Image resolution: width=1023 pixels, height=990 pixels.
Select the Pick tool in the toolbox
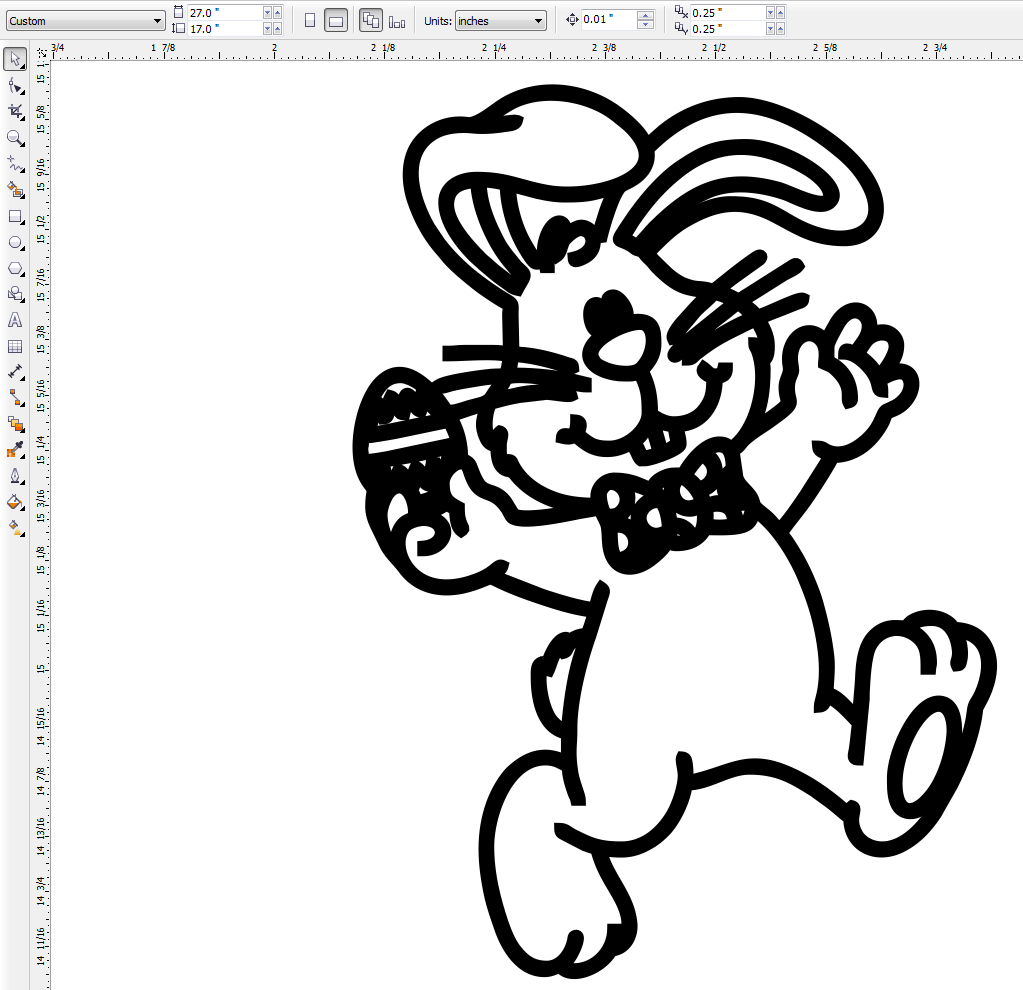[15, 59]
